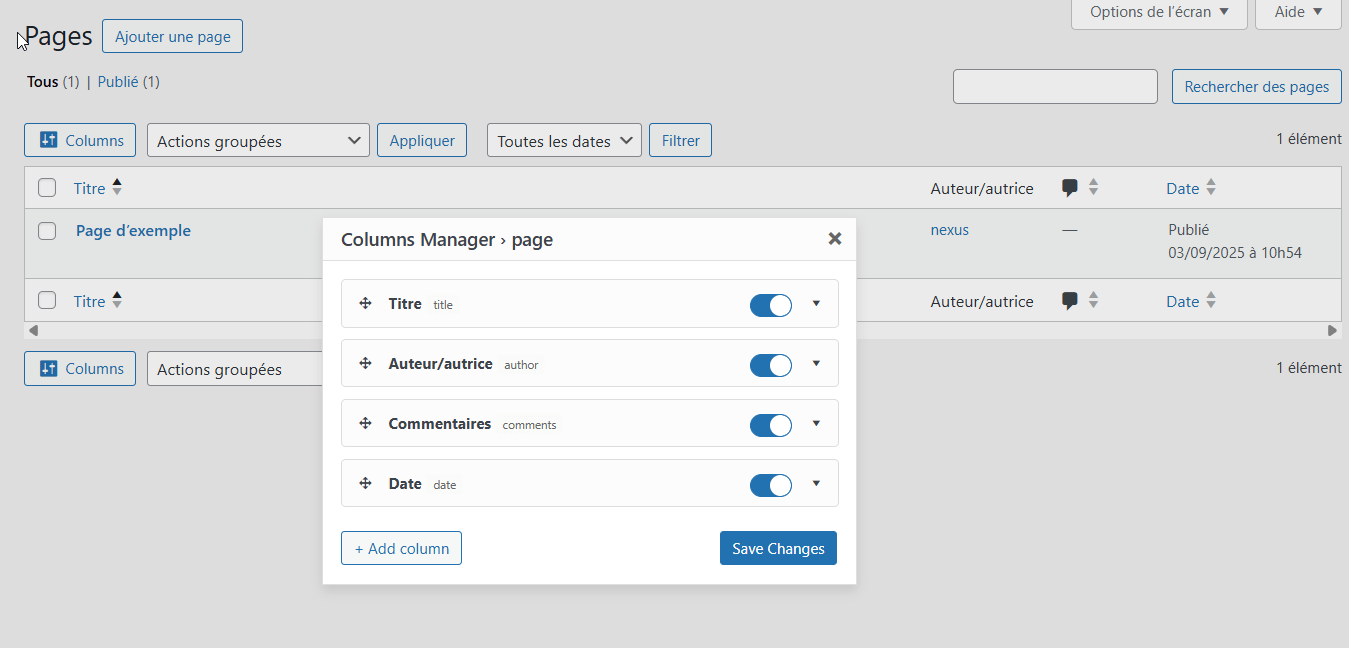This screenshot has height=648, width=1349.
Task: Open the bottom Actions groupées dropdown
Action: coord(235,368)
